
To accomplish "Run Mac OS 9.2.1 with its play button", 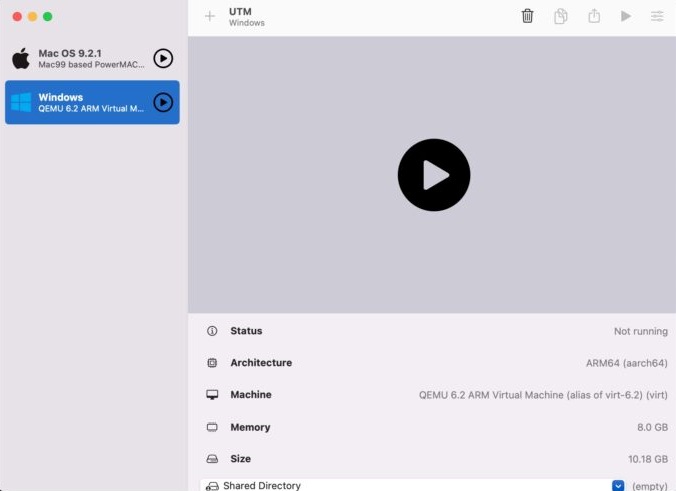I will (163, 58).
